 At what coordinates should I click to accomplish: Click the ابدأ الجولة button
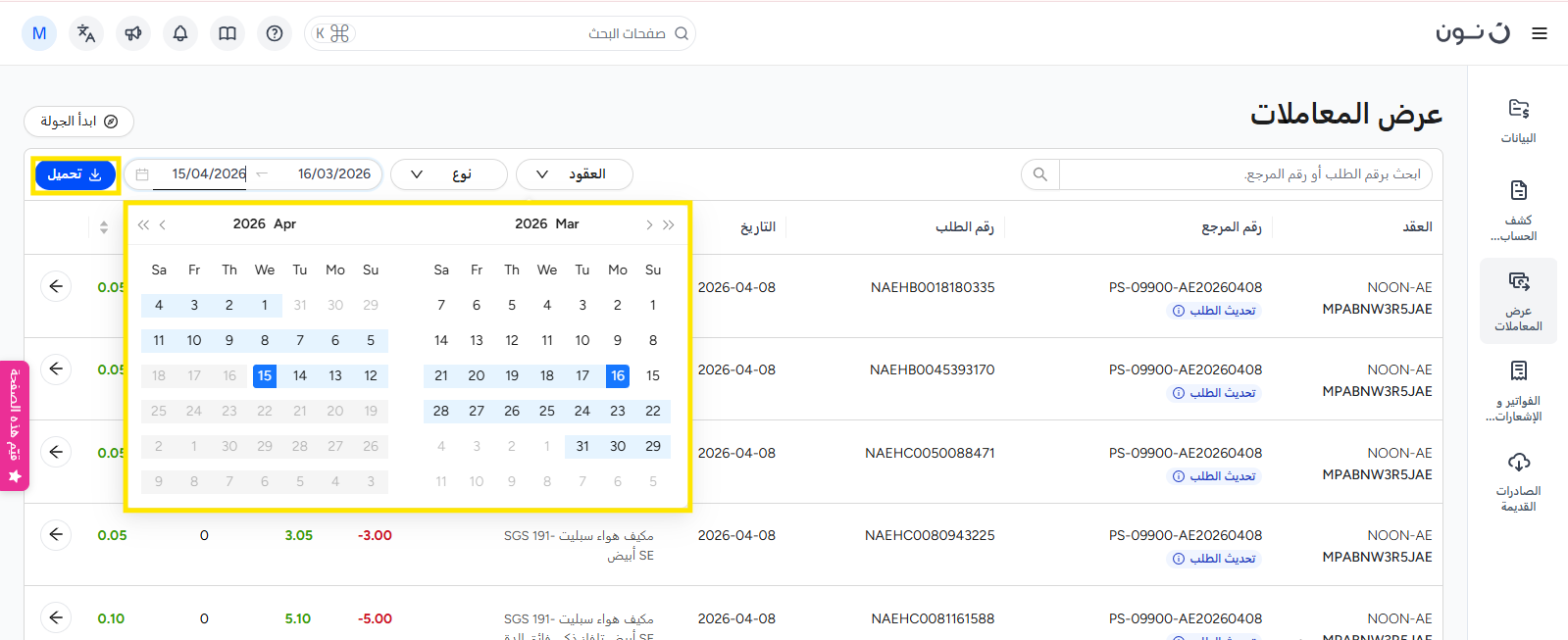click(x=78, y=122)
